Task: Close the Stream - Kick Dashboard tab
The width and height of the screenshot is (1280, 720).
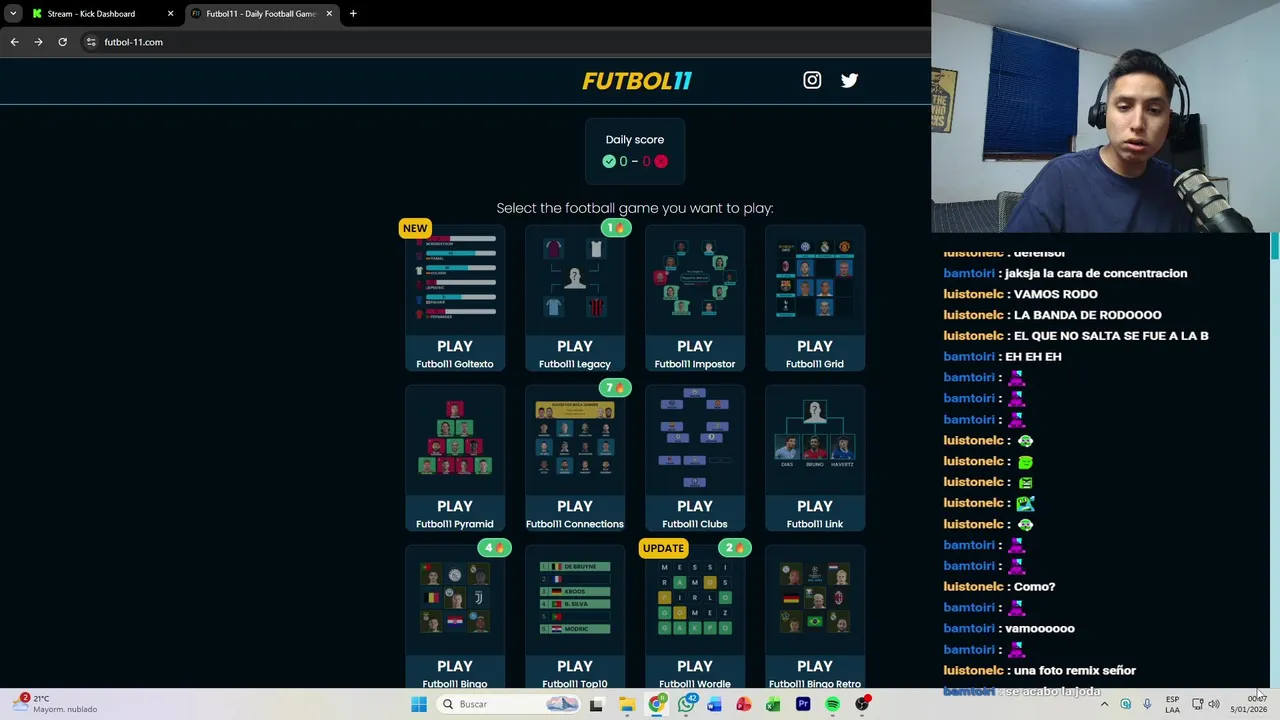Action: click(170, 14)
